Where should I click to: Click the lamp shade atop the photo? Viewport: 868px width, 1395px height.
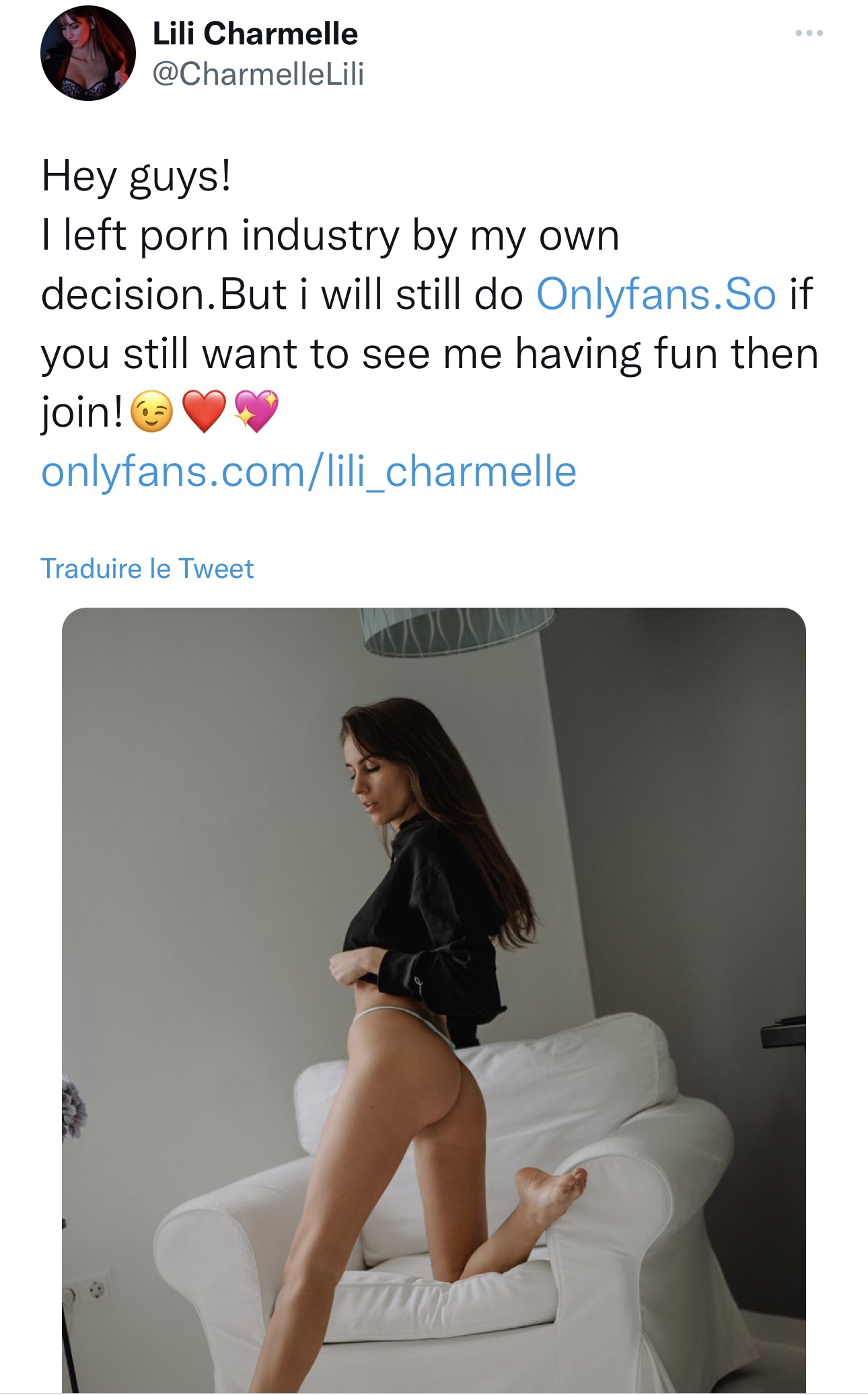458,631
